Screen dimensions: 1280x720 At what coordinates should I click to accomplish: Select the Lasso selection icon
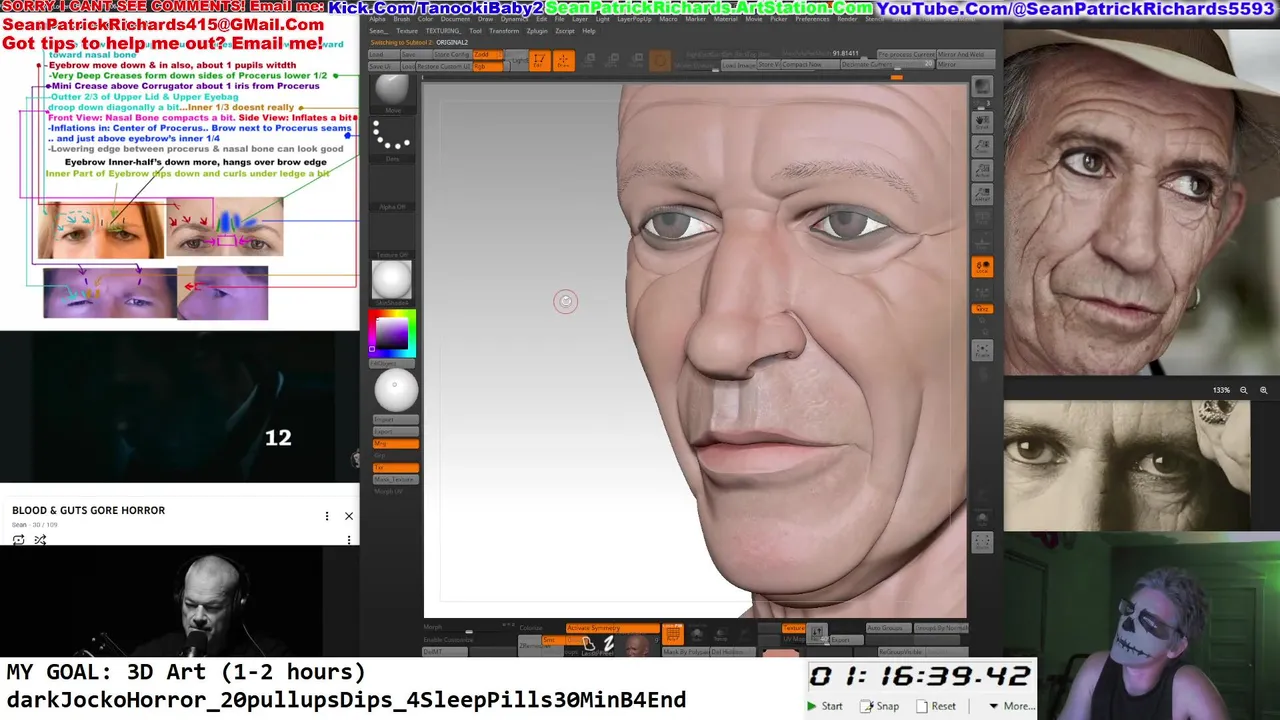[589, 645]
